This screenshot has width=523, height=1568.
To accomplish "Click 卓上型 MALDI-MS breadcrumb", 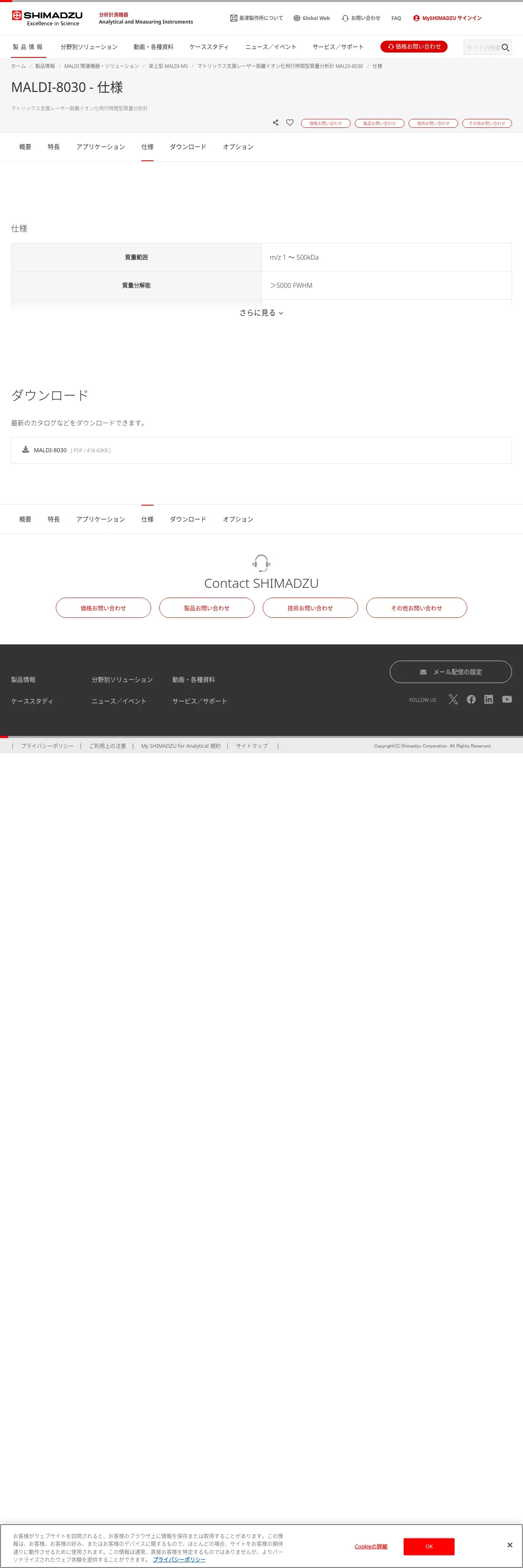I will tap(168, 66).
